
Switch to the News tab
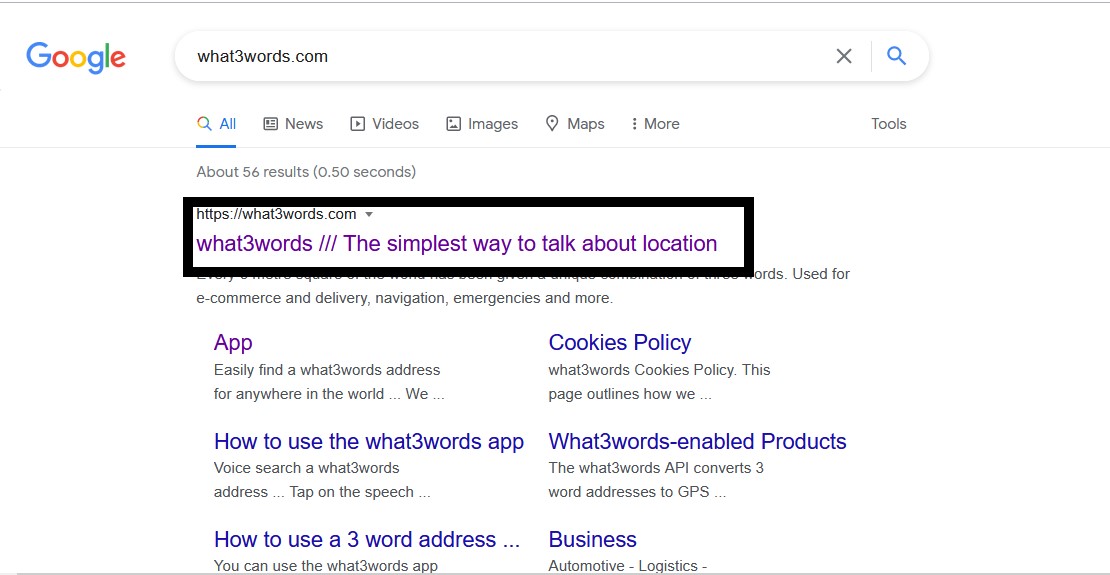coord(293,124)
